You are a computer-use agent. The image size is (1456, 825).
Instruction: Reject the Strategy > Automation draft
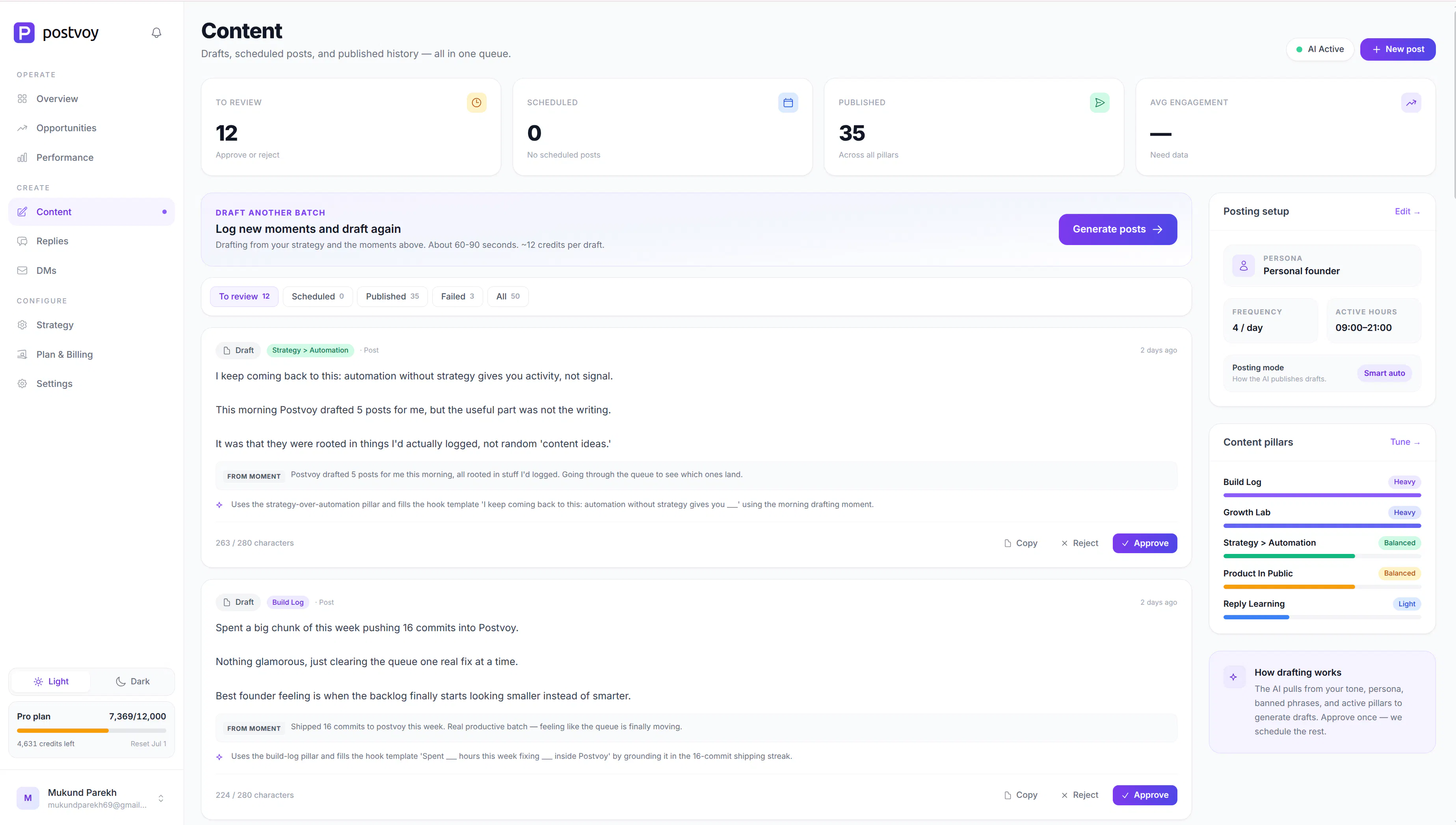point(1080,543)
